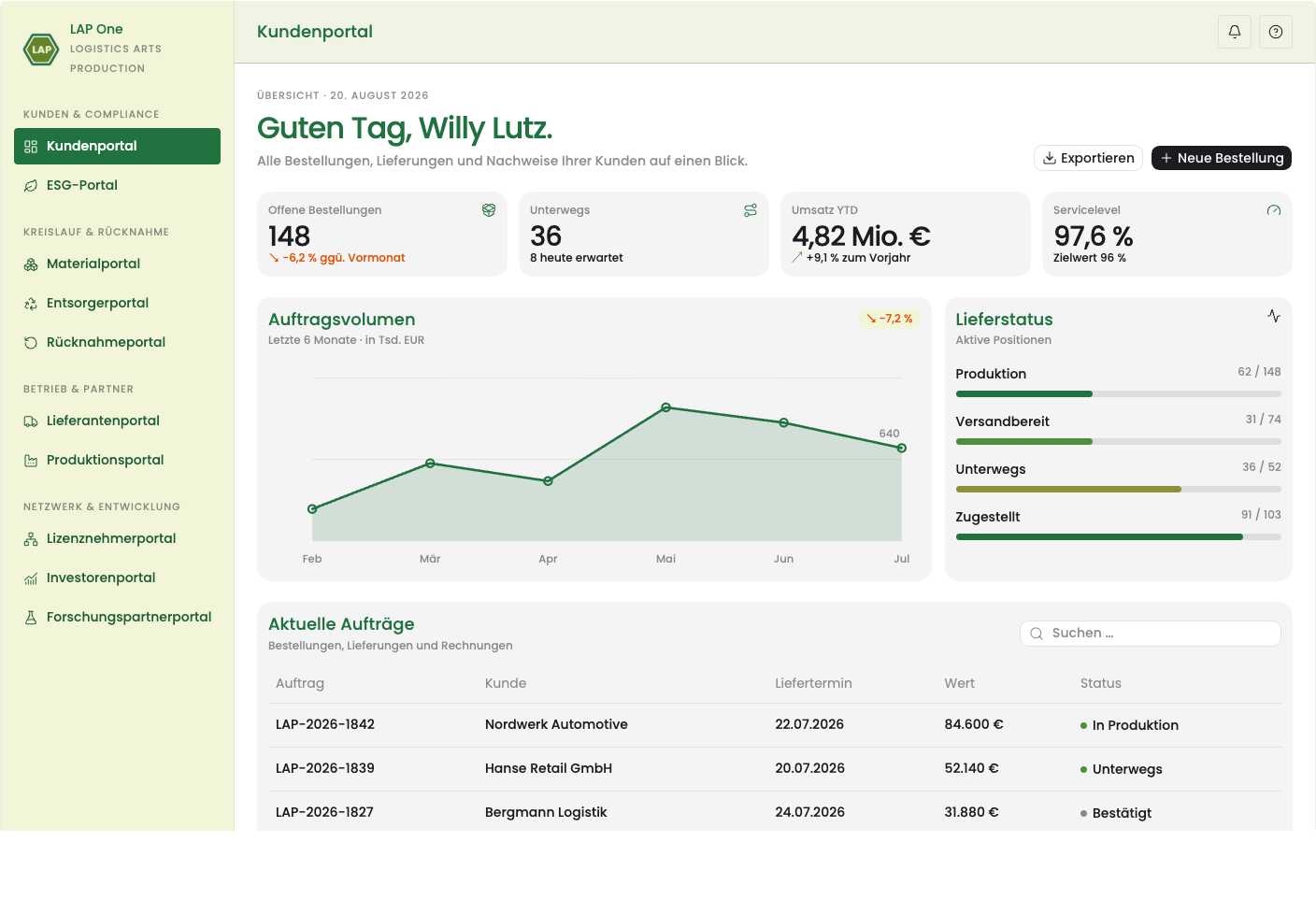Open the Umsatz YTD card
This screenshot has height=913, width=1316.
point(906,235)
